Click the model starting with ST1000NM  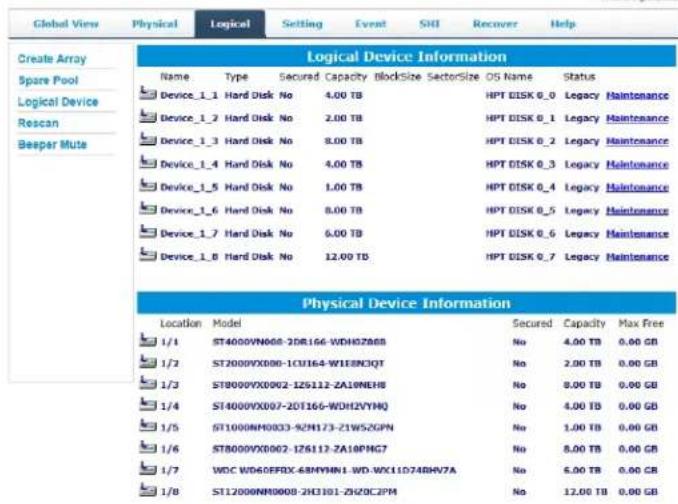pos(303,427)
